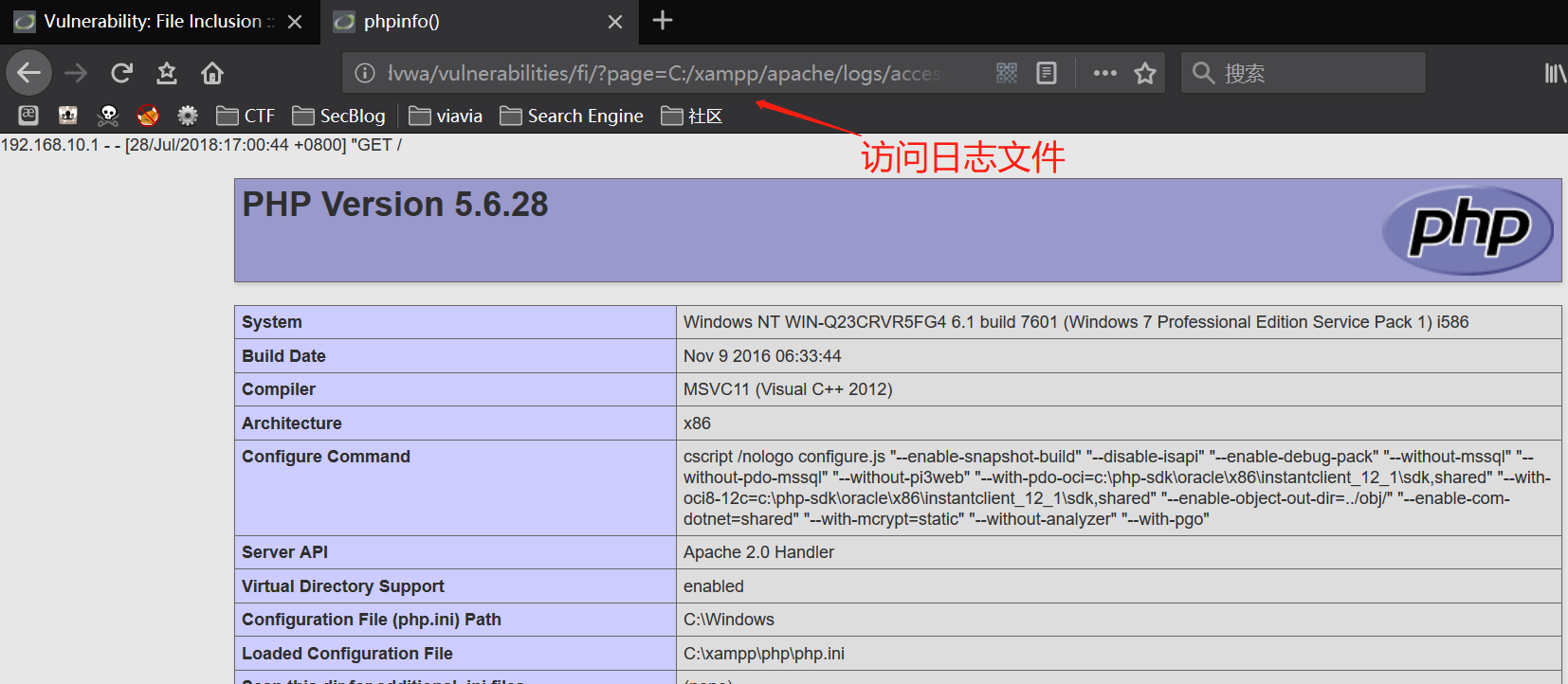Open a new browser tab

[663, 20]
